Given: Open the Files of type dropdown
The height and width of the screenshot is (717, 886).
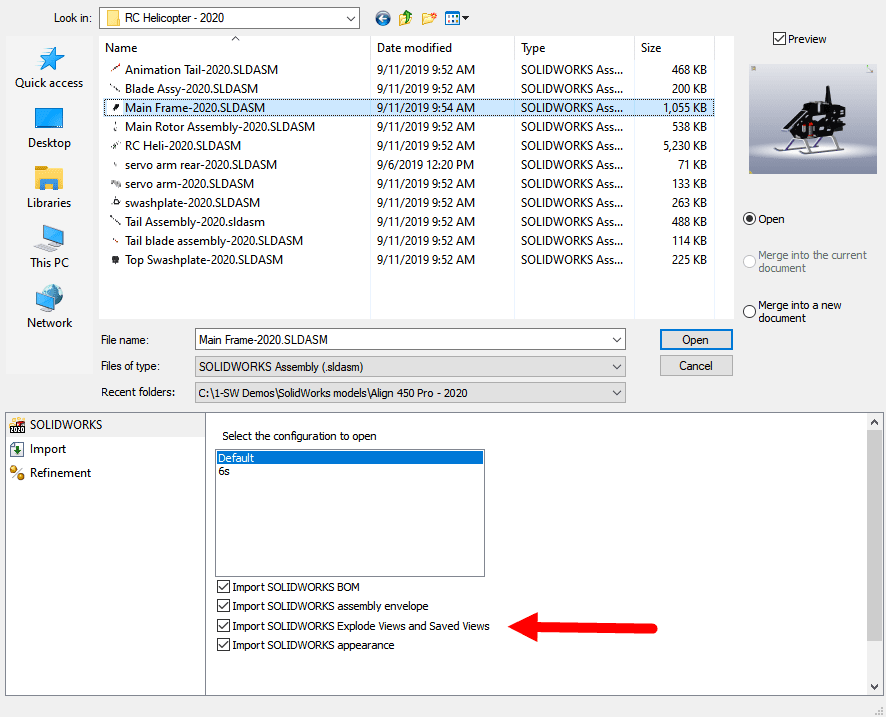Looking at the screenshot, I should (617, 367).
